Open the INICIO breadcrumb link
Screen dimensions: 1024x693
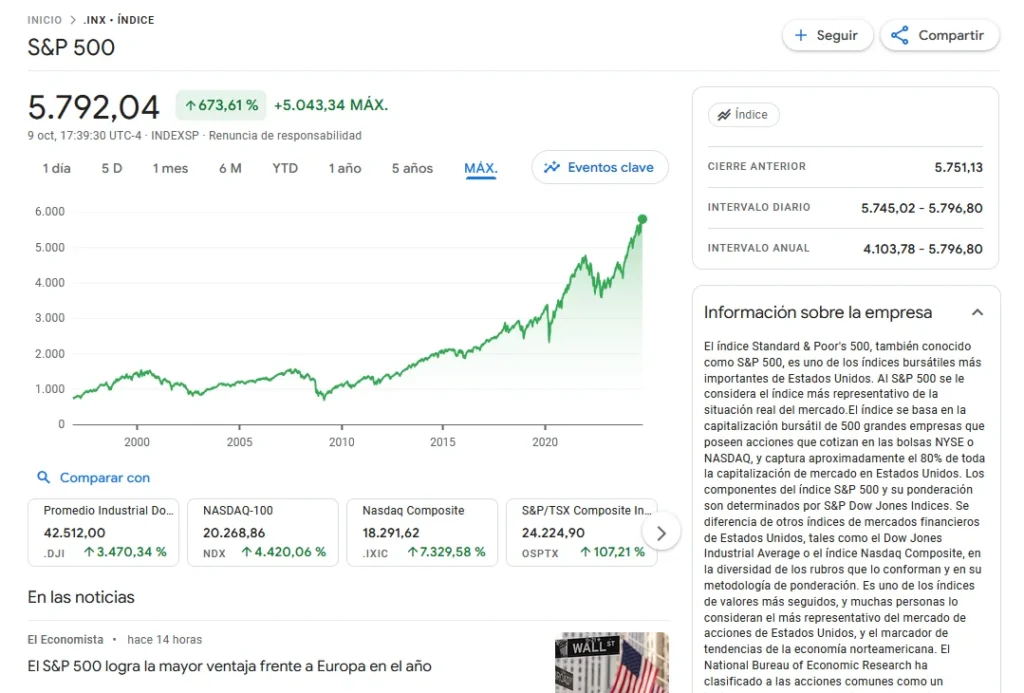[x=44, y=20]
